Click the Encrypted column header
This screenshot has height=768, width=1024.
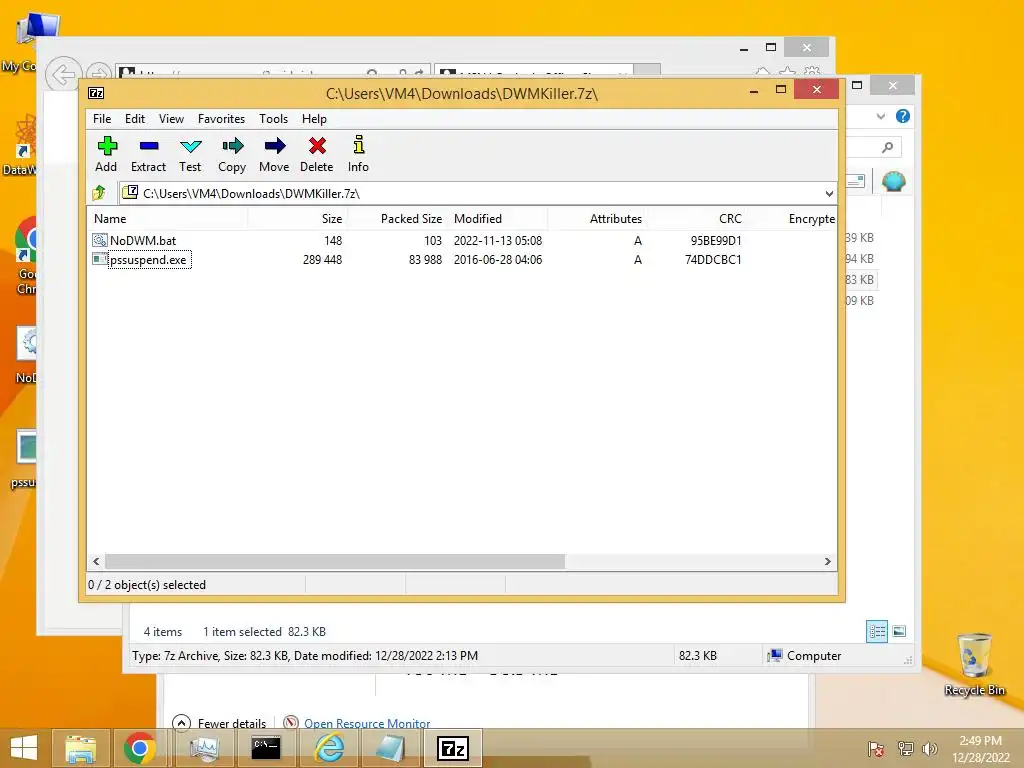click(793, 219)
